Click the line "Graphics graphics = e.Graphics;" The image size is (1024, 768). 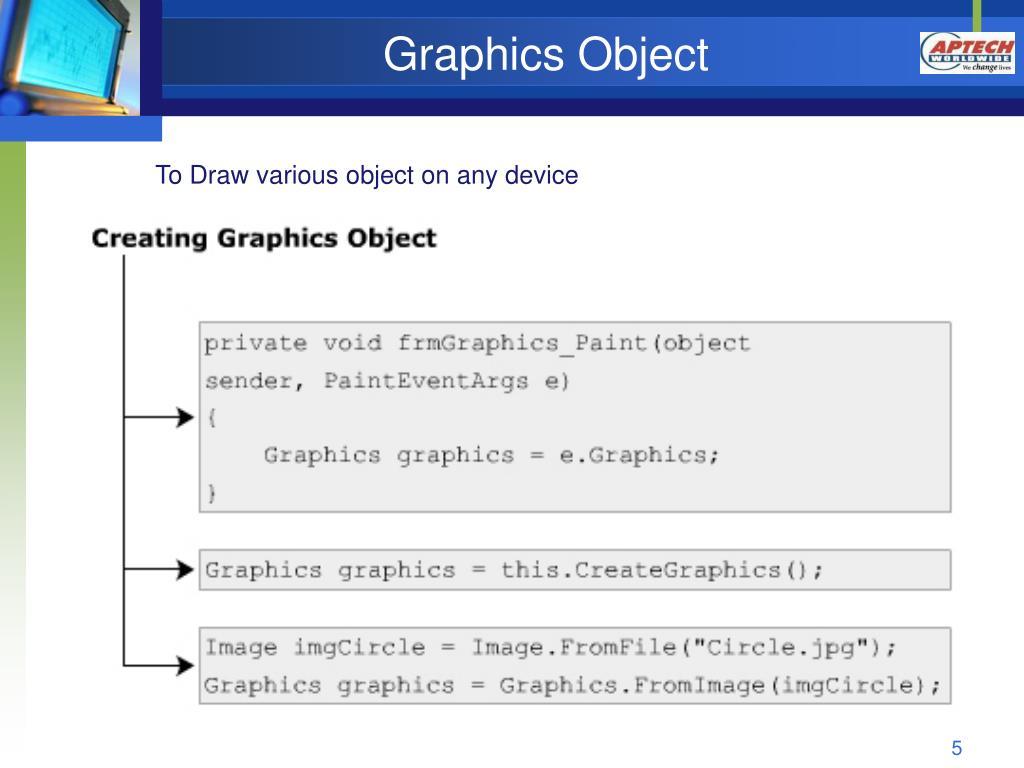coord(491,455)
